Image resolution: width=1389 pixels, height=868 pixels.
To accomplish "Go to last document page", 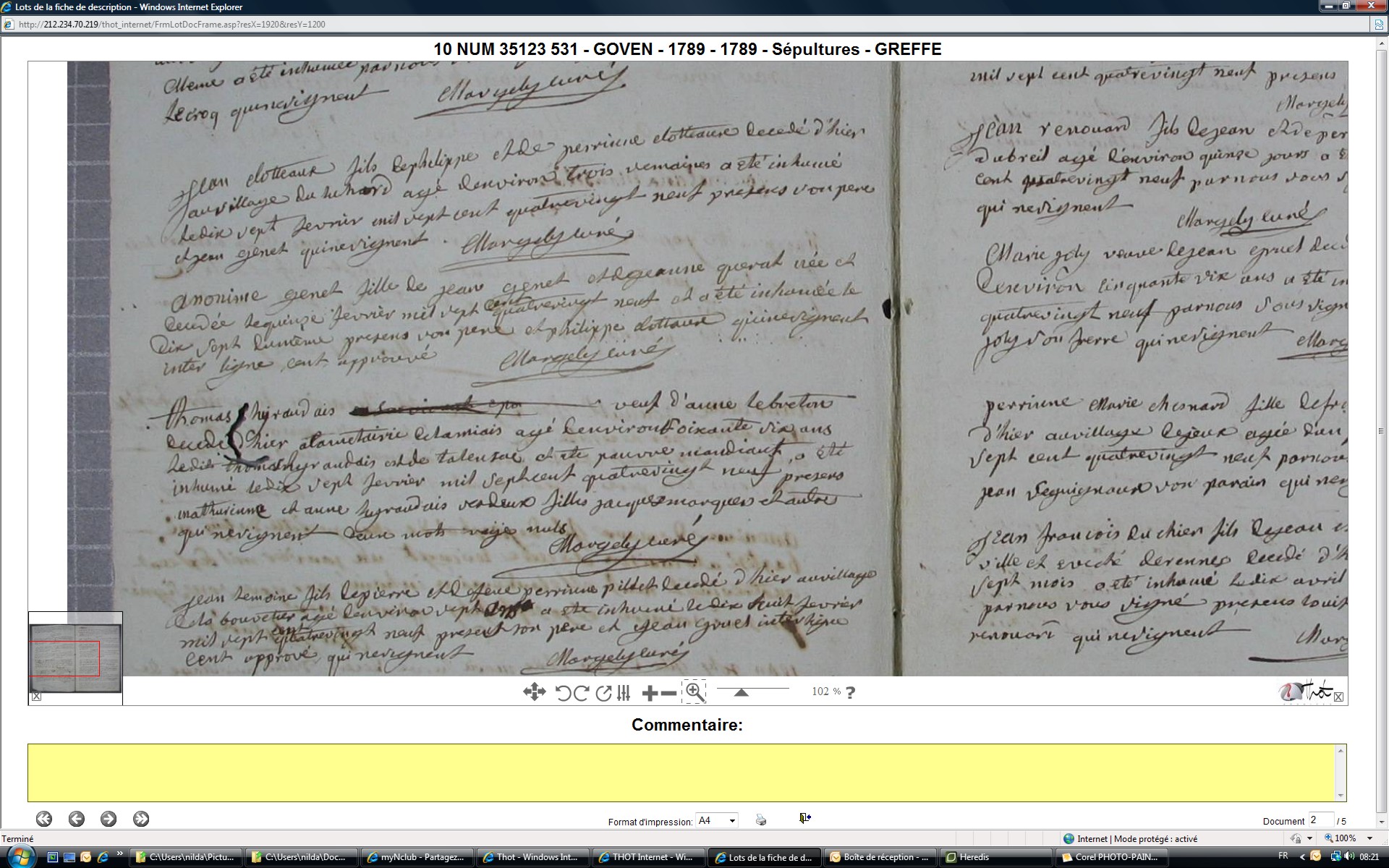I will point(141,819).
